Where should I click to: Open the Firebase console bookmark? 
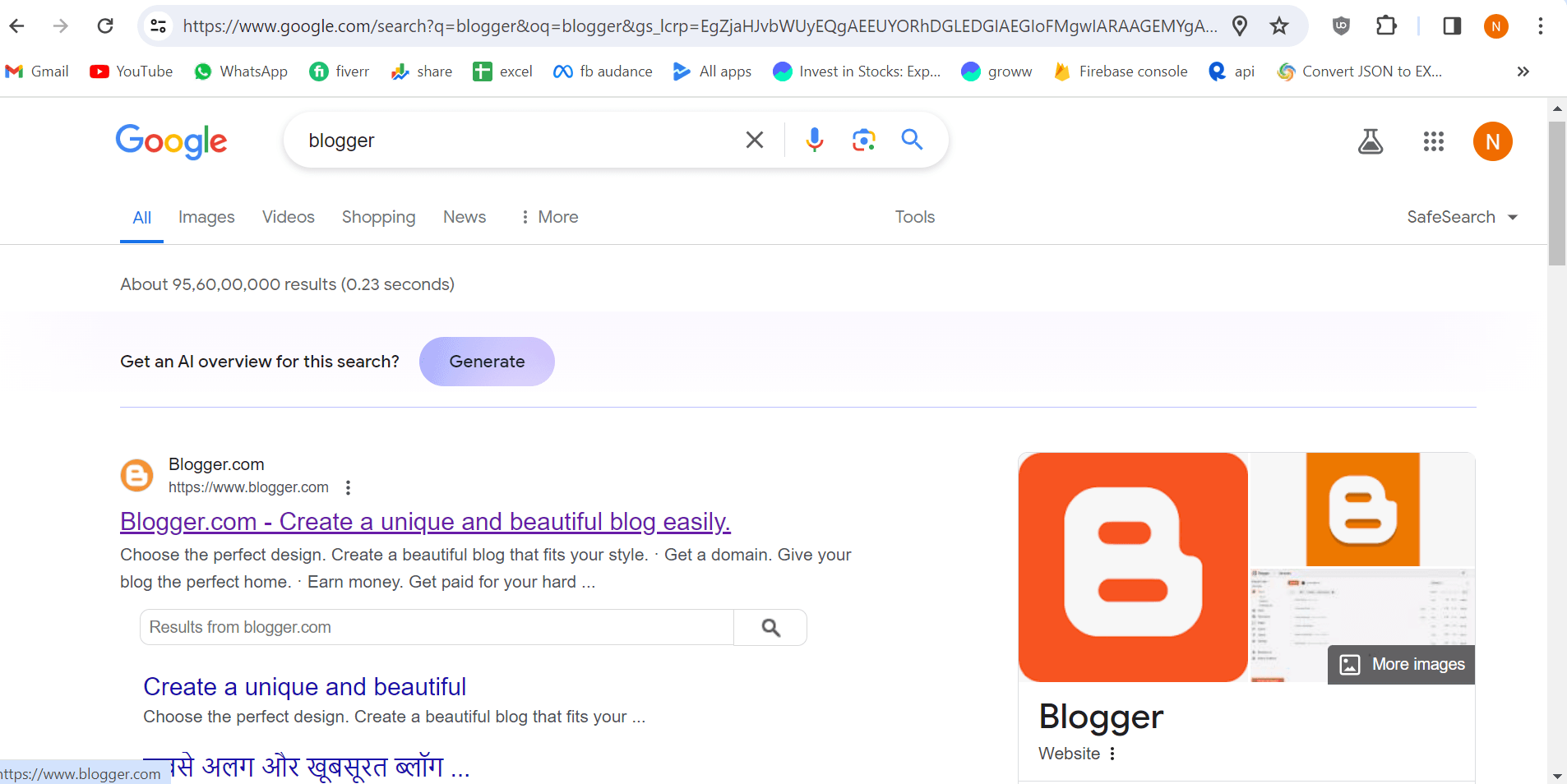(1121, 71)
